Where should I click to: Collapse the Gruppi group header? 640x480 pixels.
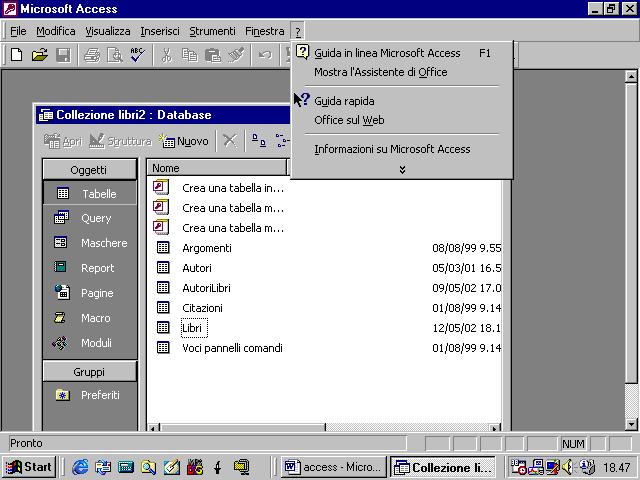click(x=89, y=372)
